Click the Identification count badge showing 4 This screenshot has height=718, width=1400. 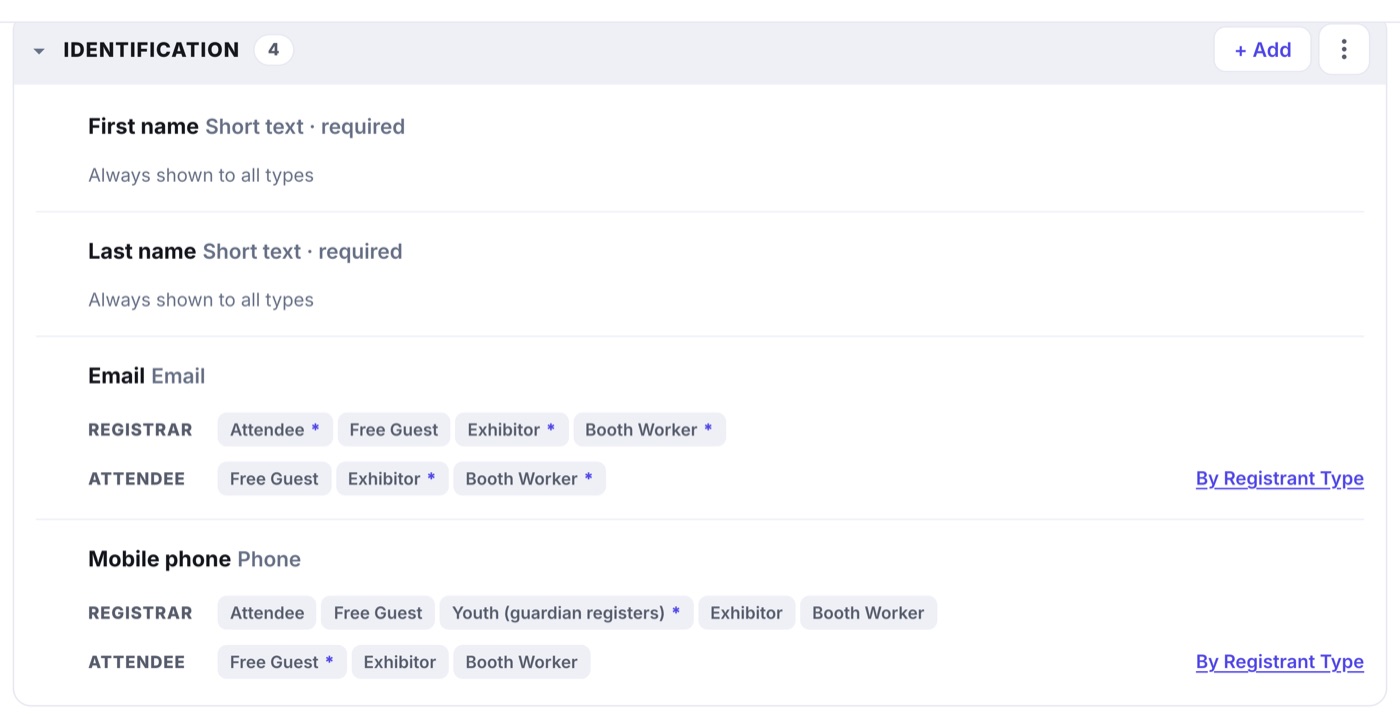[x=273, y=50]
